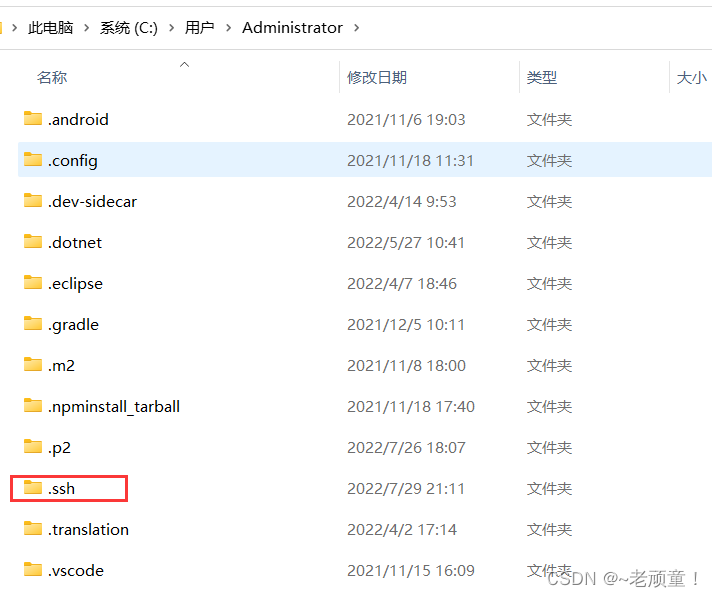Viewport: 712px width, 597px height.
Task: Click date 2022/4/2 17:14
Action: click(x=402, y=530)
